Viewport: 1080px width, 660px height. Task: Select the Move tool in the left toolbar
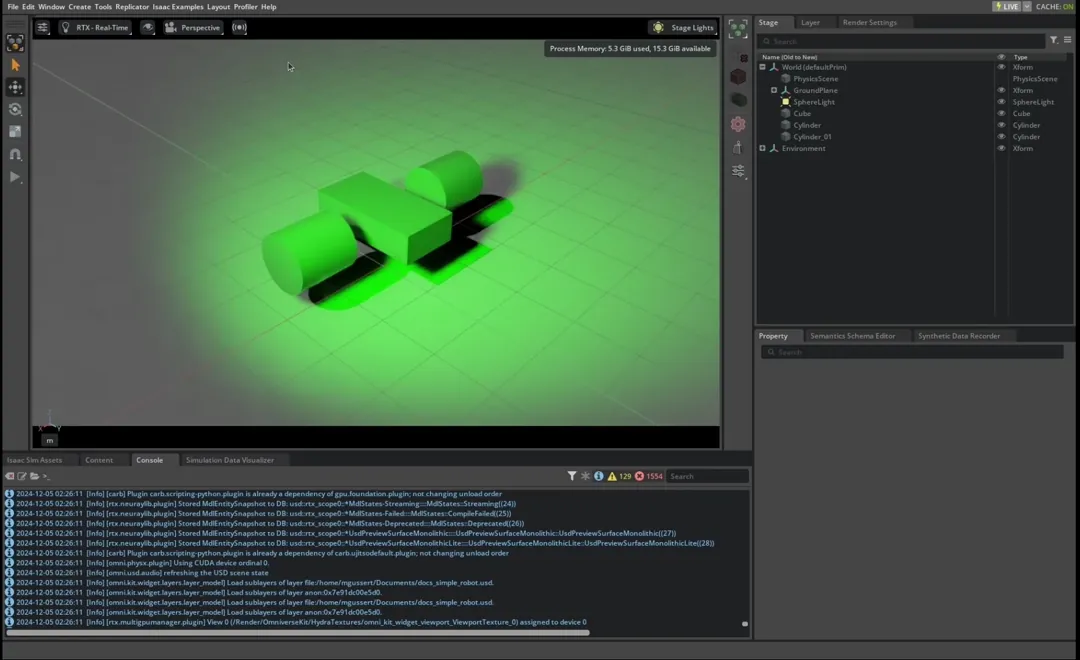(15, 87)
